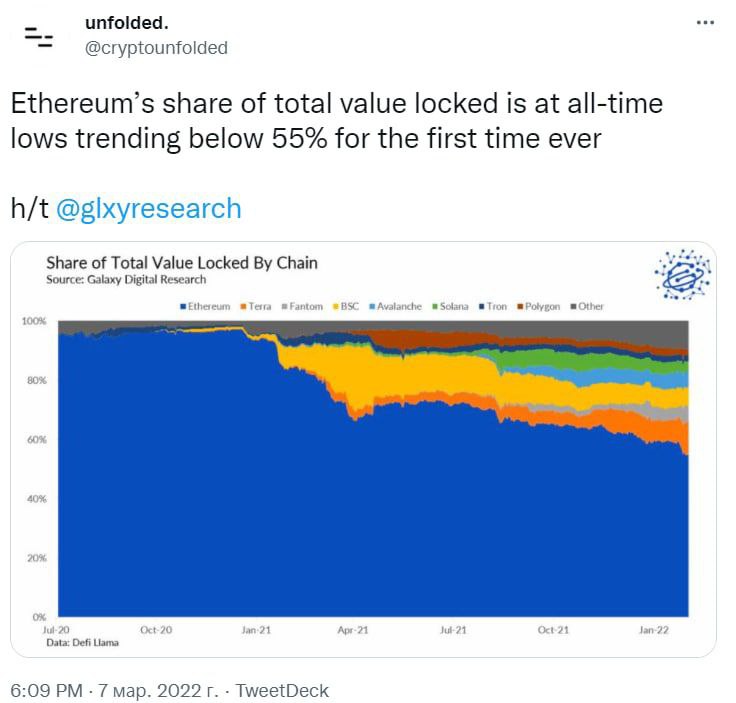Click the Ethereum blue legend swatch
Screen dimensions: 736x703
(x=183, y=306)
